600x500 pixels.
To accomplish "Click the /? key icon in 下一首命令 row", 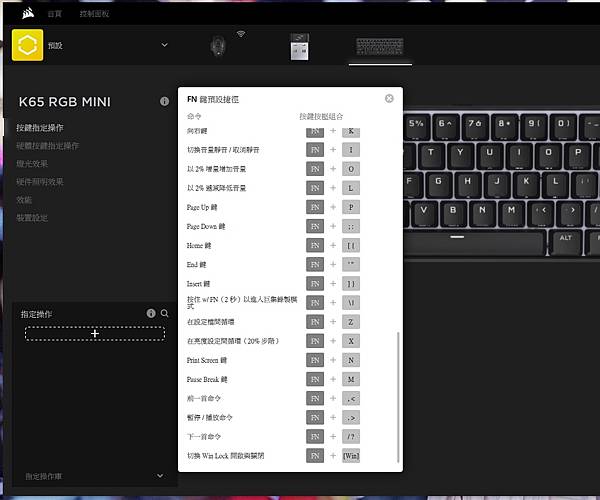I will pyautogui.click(x=351, y=436).
